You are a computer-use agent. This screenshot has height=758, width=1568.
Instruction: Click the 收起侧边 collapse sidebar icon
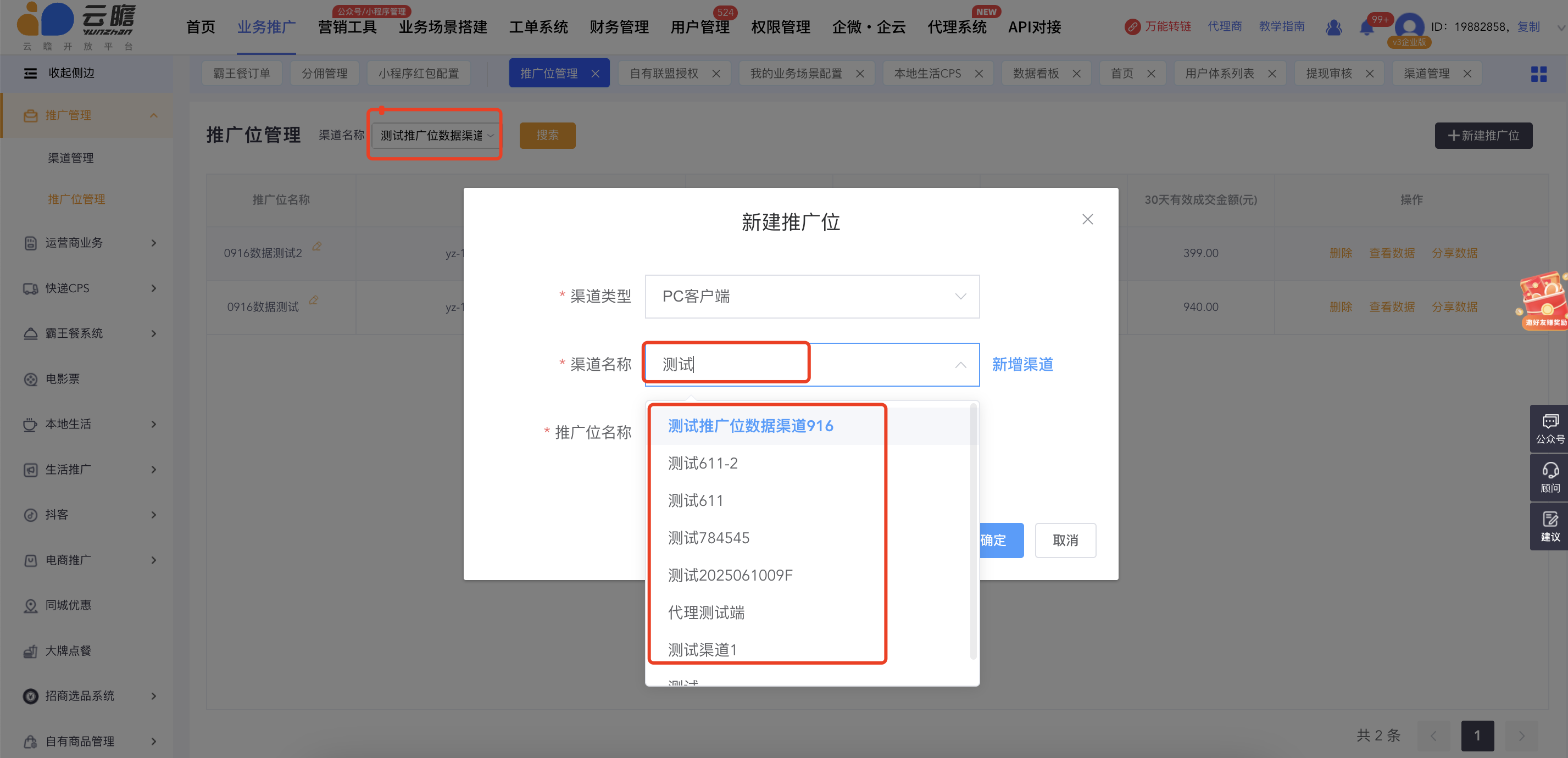click(x=30, y=73)
